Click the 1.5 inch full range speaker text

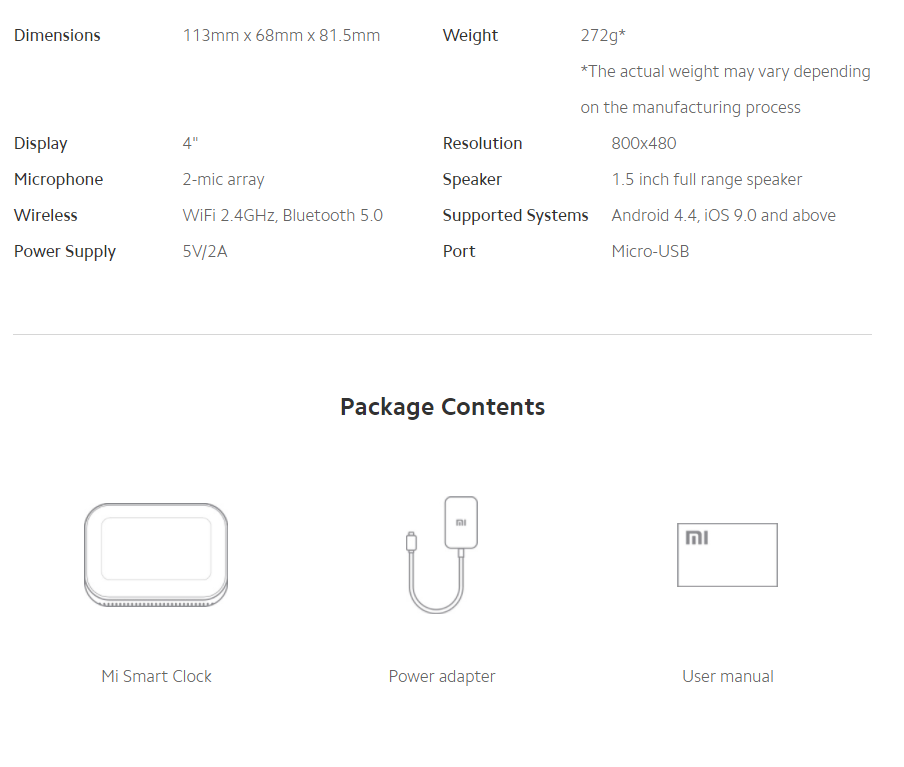coord(706,180)
